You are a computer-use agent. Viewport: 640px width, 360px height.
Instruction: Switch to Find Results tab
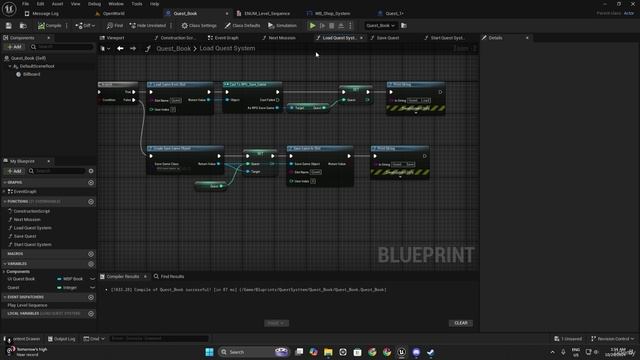click(169, 277)
